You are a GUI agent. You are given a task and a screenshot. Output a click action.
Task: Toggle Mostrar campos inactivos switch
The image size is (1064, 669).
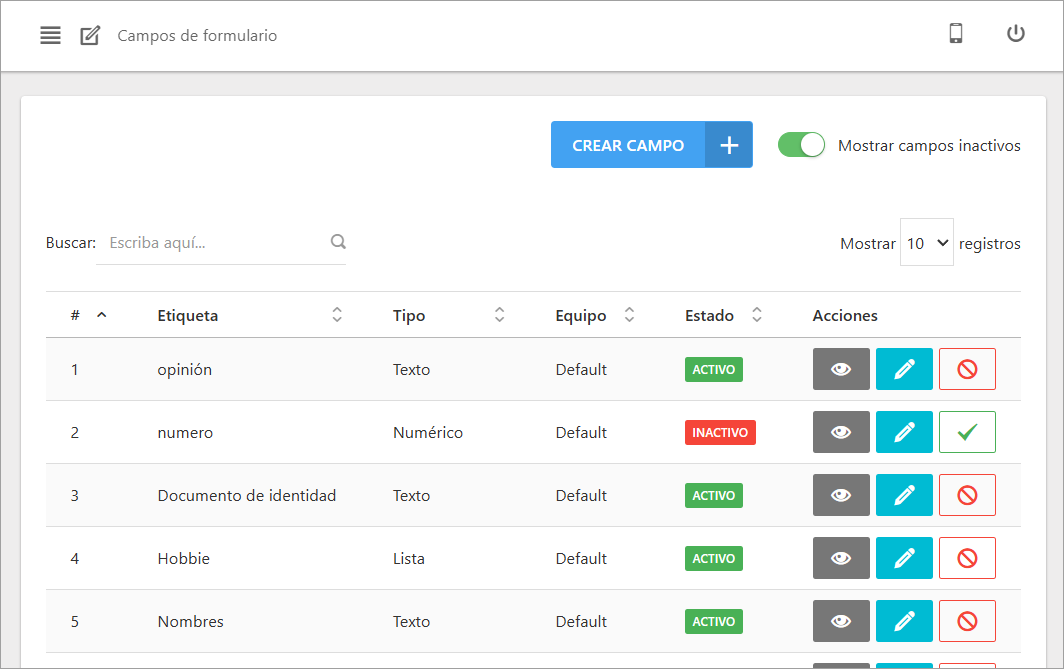[801, 145]
